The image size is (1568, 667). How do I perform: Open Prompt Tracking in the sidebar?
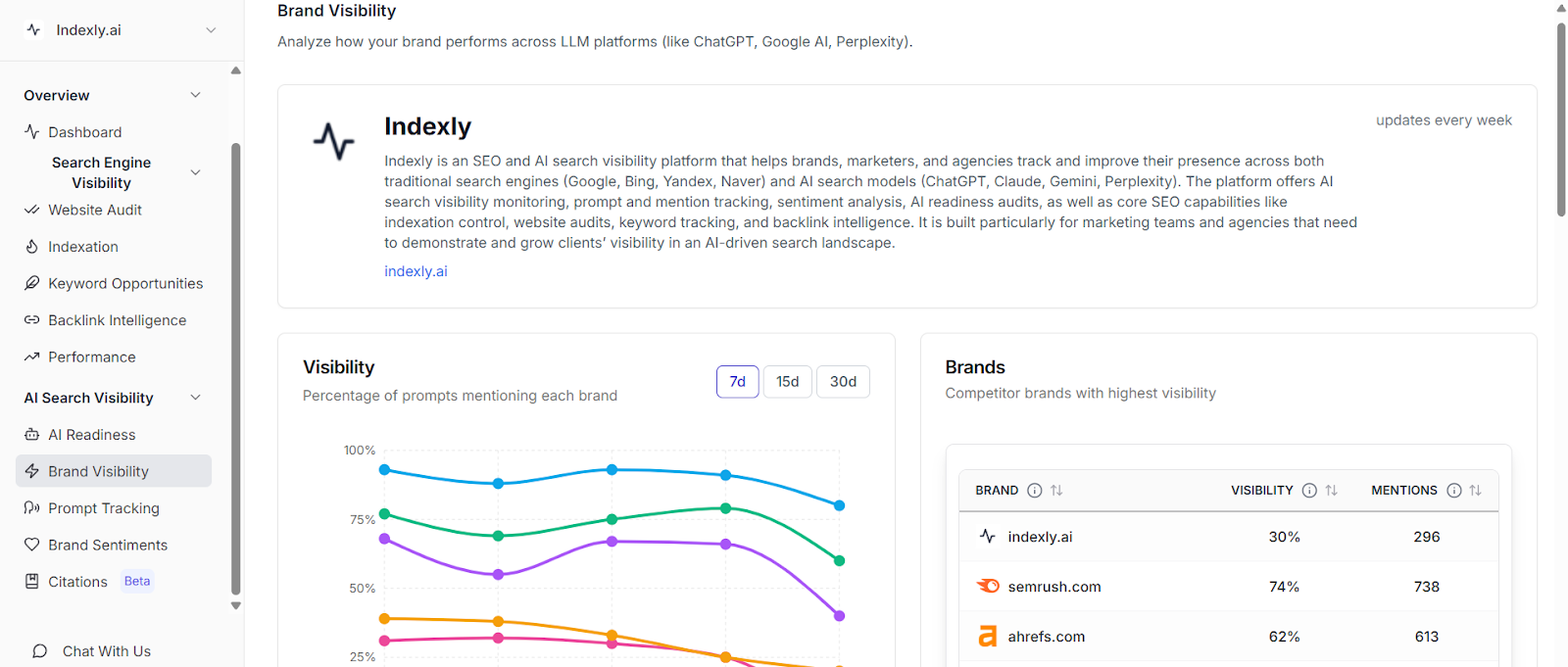103,508
